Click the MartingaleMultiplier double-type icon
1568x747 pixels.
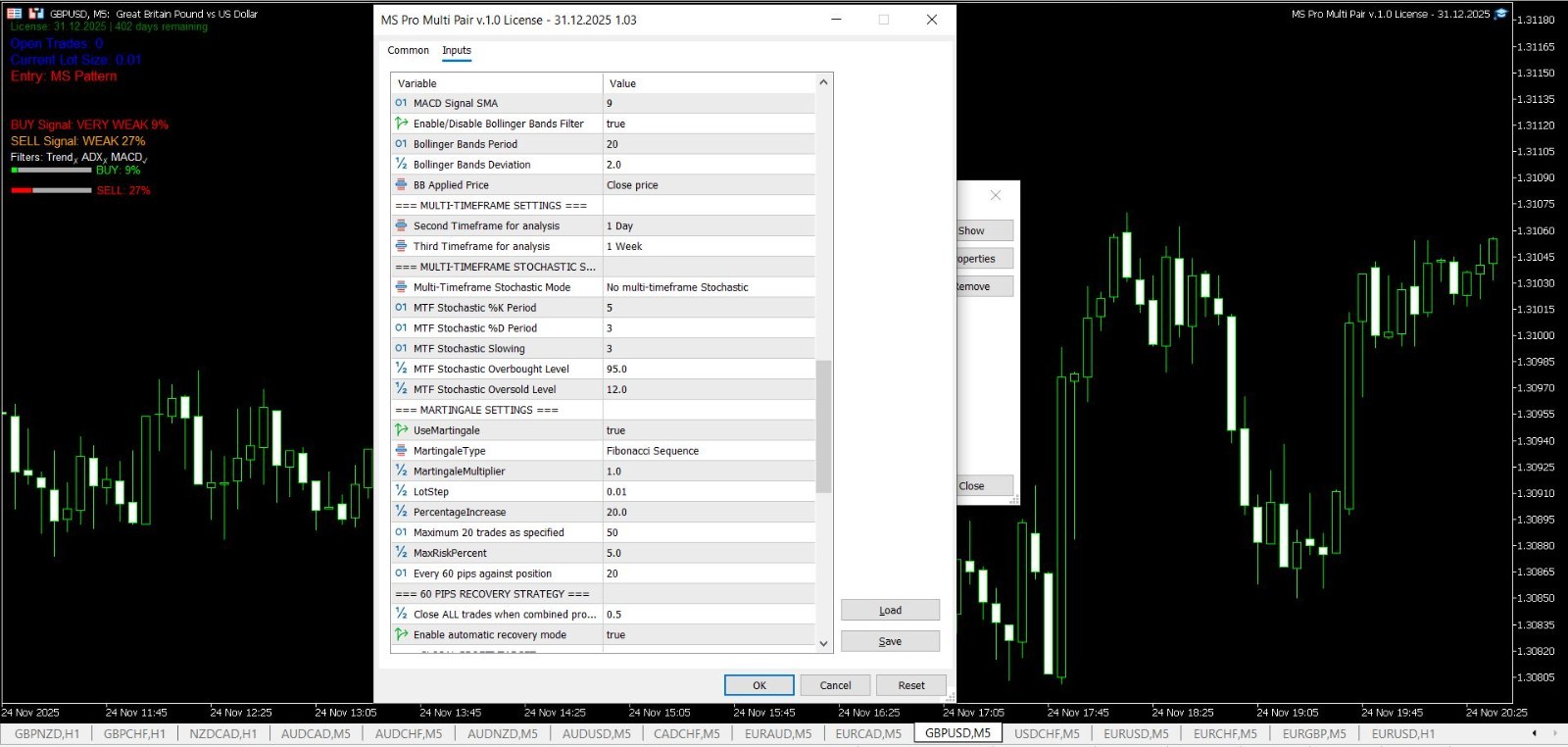click(401, 472)
